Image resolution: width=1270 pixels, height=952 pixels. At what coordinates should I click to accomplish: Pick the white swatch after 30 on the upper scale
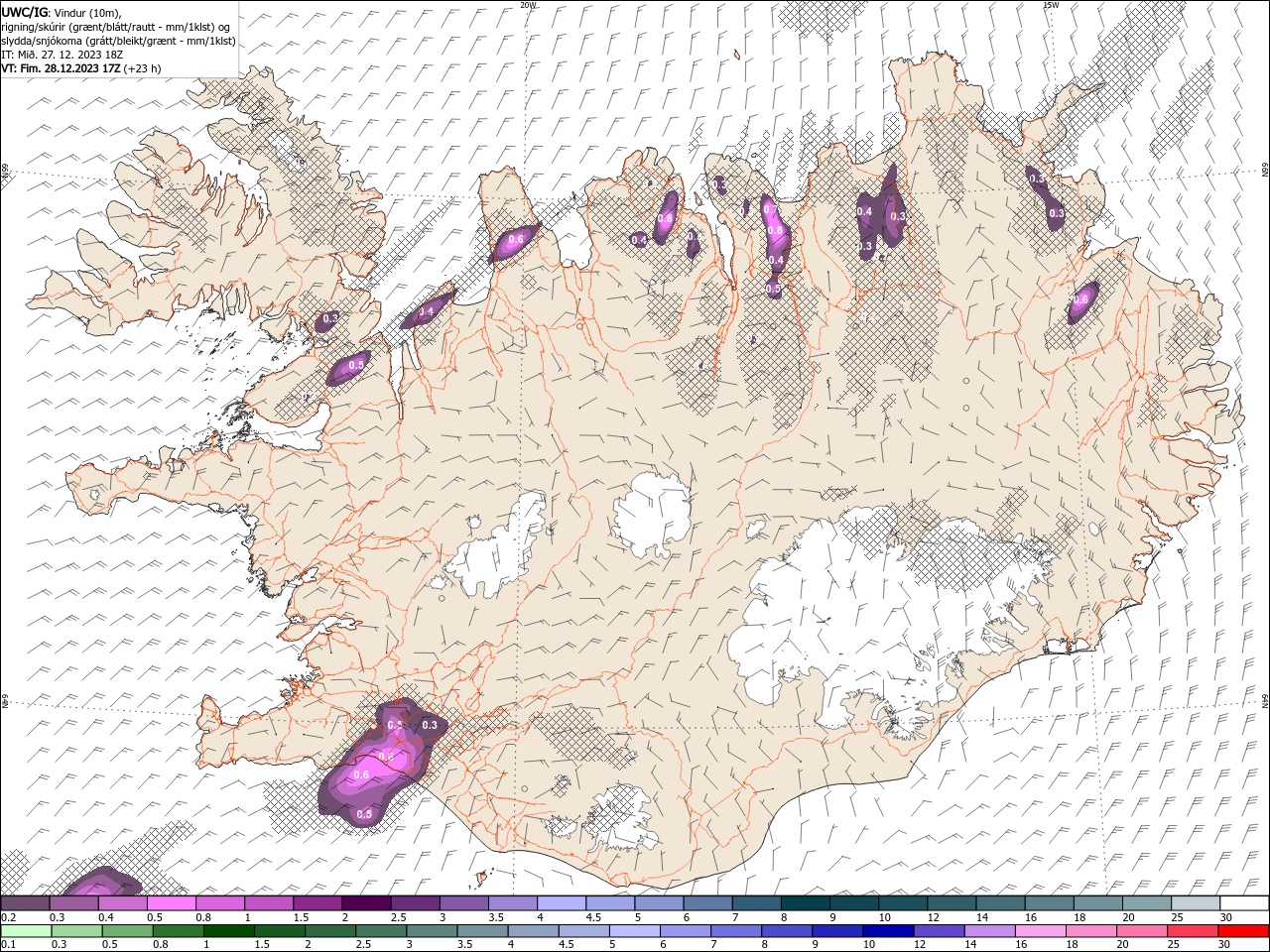click(1244, 903)
